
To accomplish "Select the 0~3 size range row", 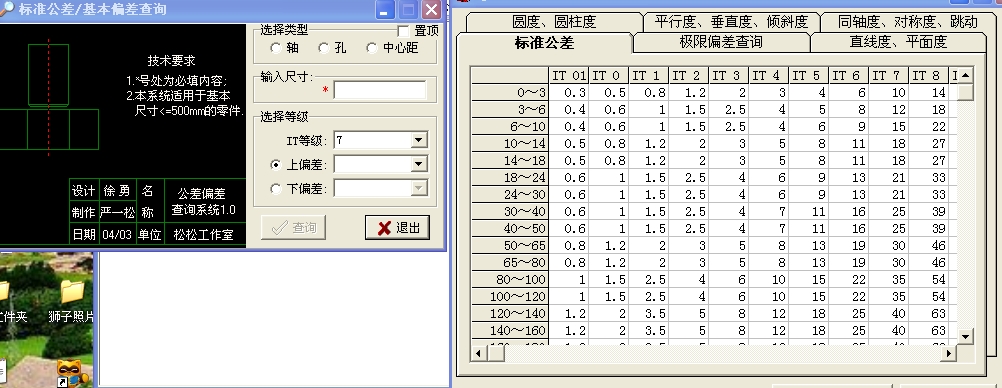I will pos(510,93).
